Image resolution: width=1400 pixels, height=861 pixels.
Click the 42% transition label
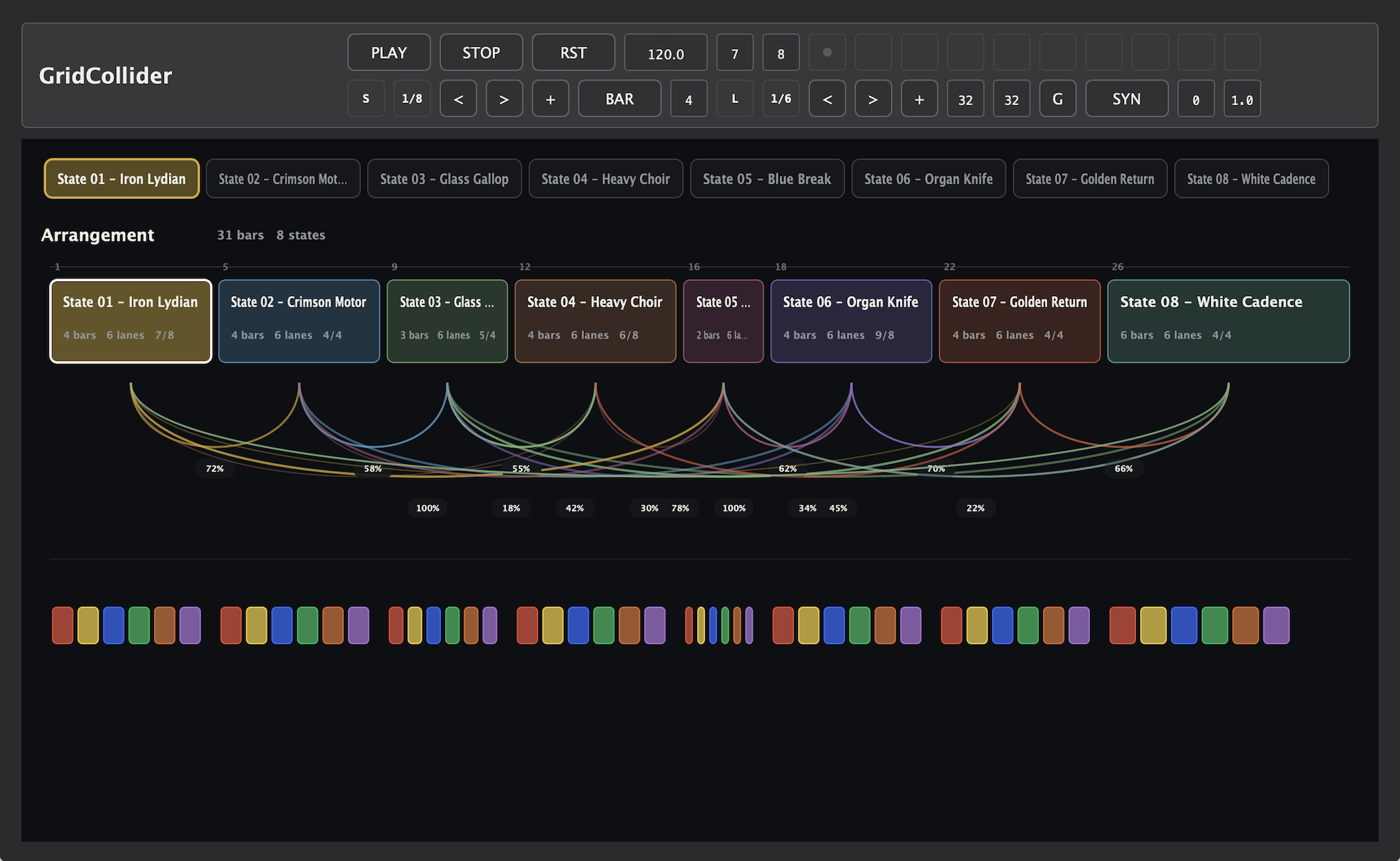pos(575,508)
